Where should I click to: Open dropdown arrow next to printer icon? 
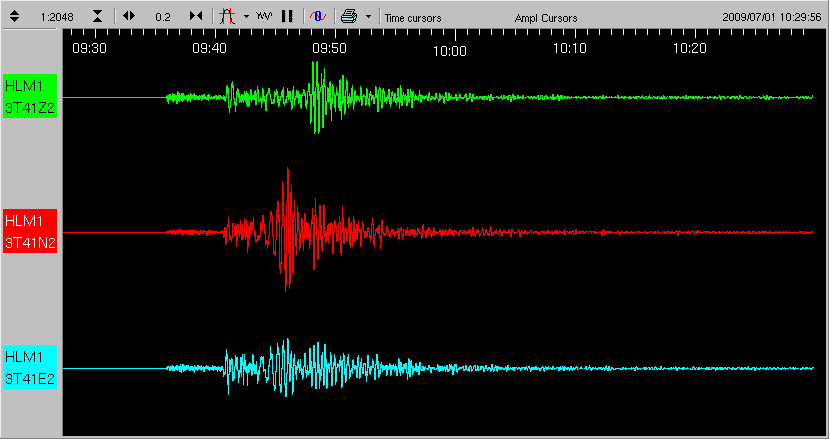coord(368,17)
